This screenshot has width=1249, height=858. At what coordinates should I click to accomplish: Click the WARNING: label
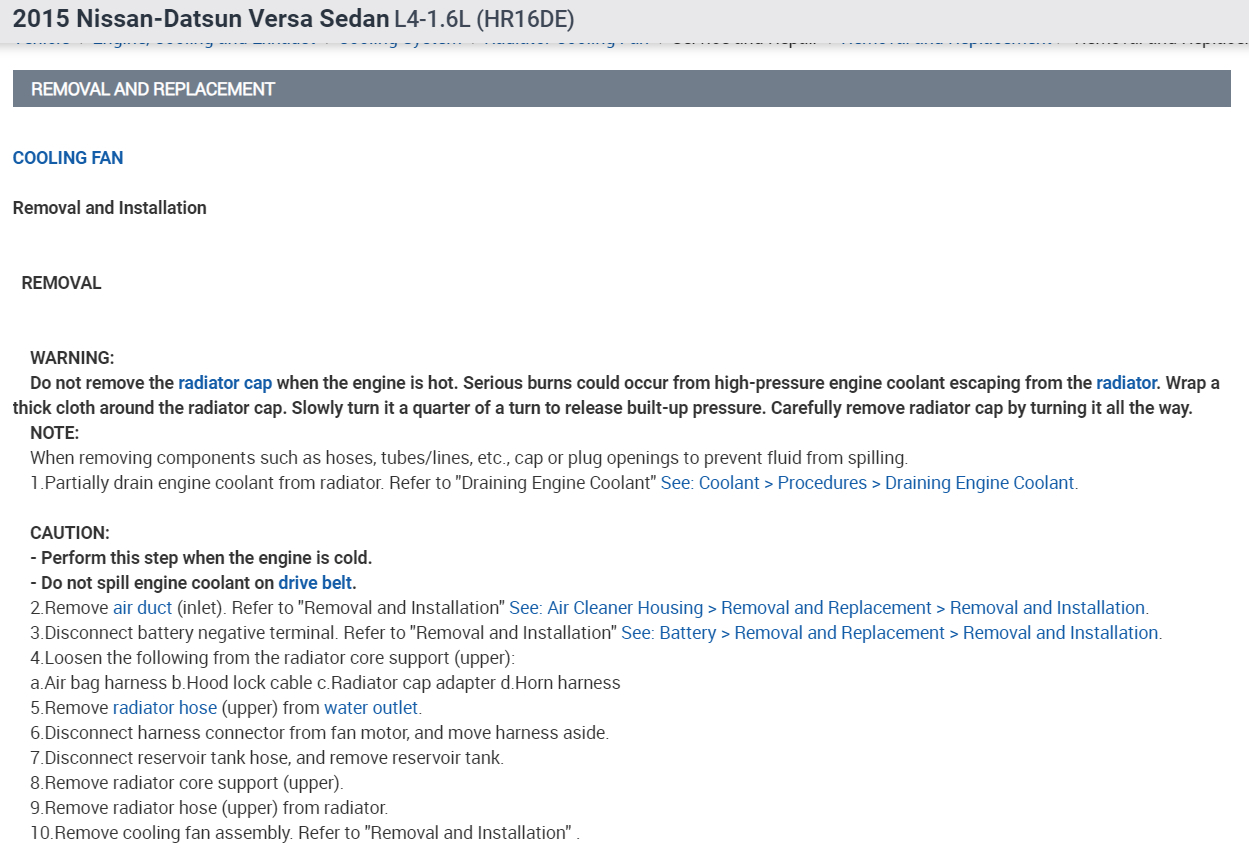(72, 358)
